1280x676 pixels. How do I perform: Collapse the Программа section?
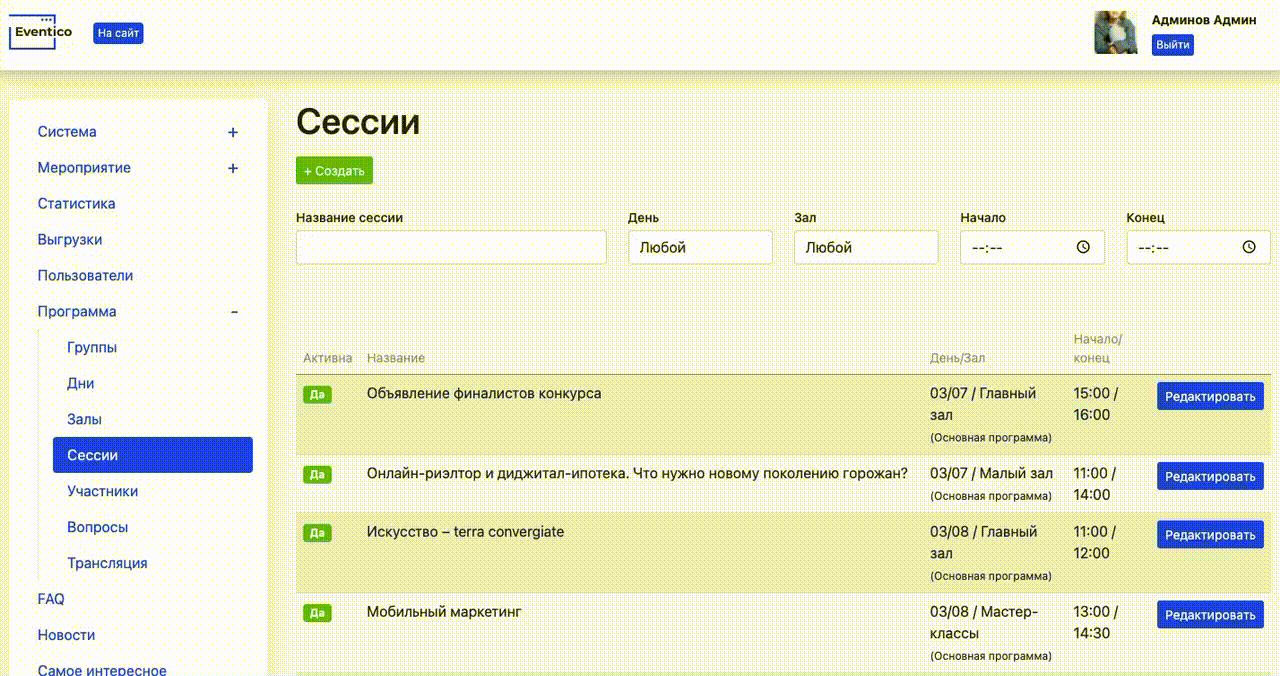(x=233, y=311)
